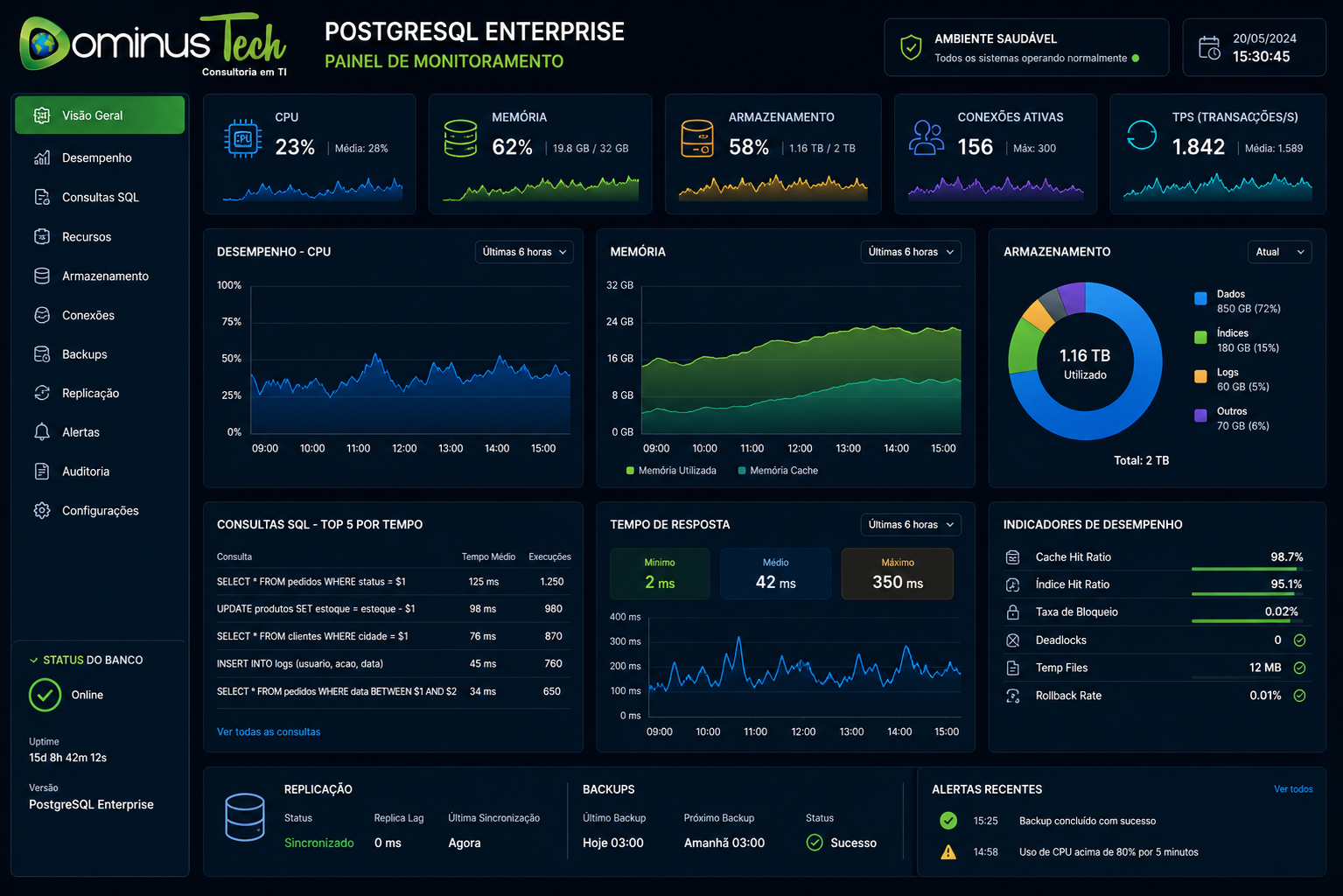Click the Uso de CPU acima de 80% alert
This screenshot has width=1343, height=896.
tap(1109, 852)
